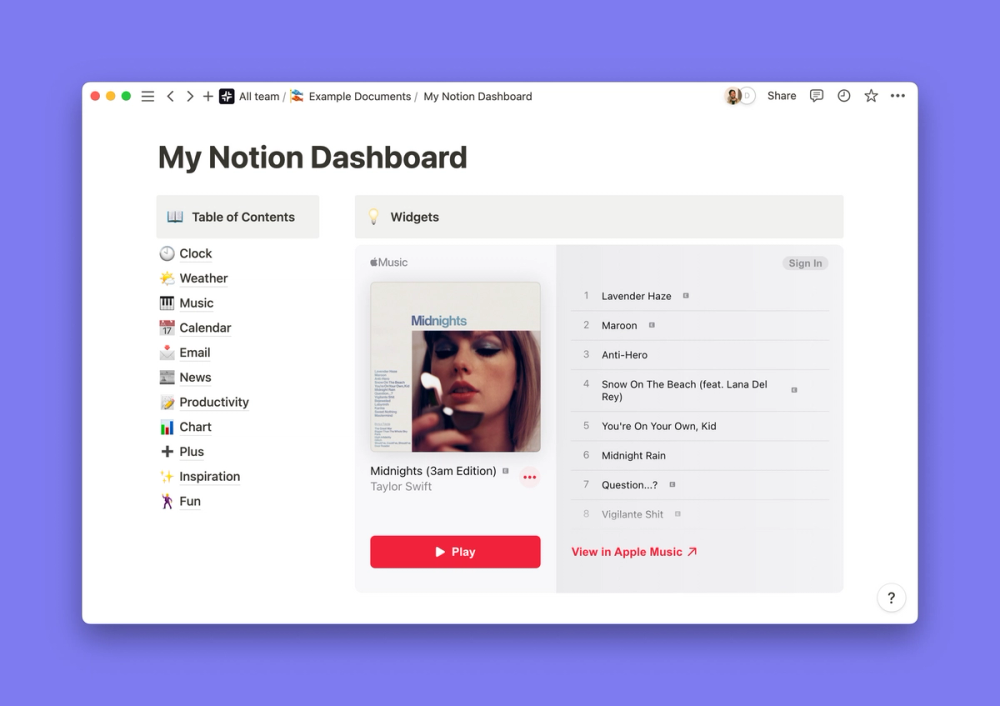This screenshot has height=706, width=1000.
Task: Click the Email envelope icon in the sidebar
Action: click(165, 352)
